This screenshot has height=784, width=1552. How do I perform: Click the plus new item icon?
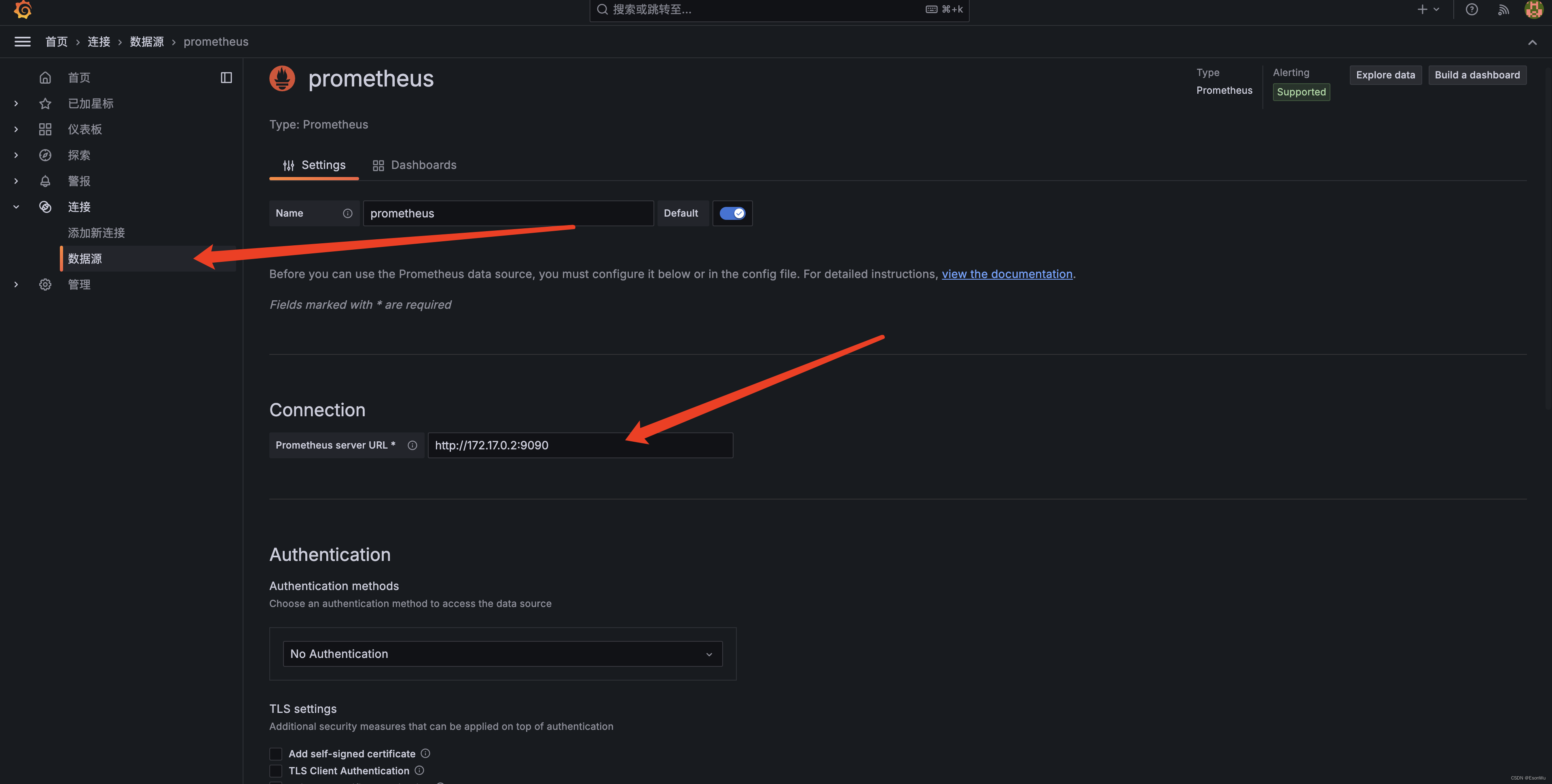tap(1423, 10)
